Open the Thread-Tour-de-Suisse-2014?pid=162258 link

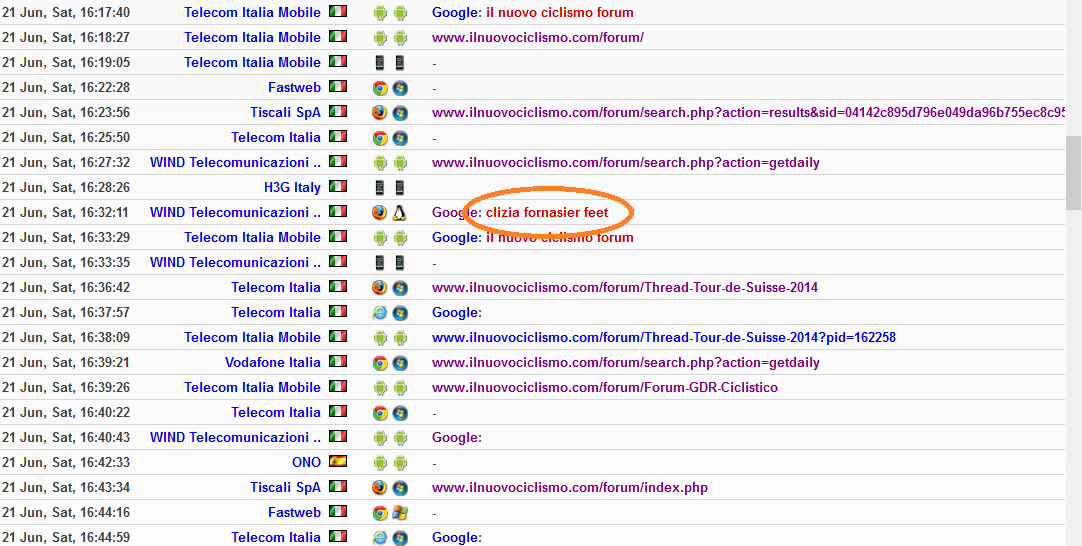664,338
